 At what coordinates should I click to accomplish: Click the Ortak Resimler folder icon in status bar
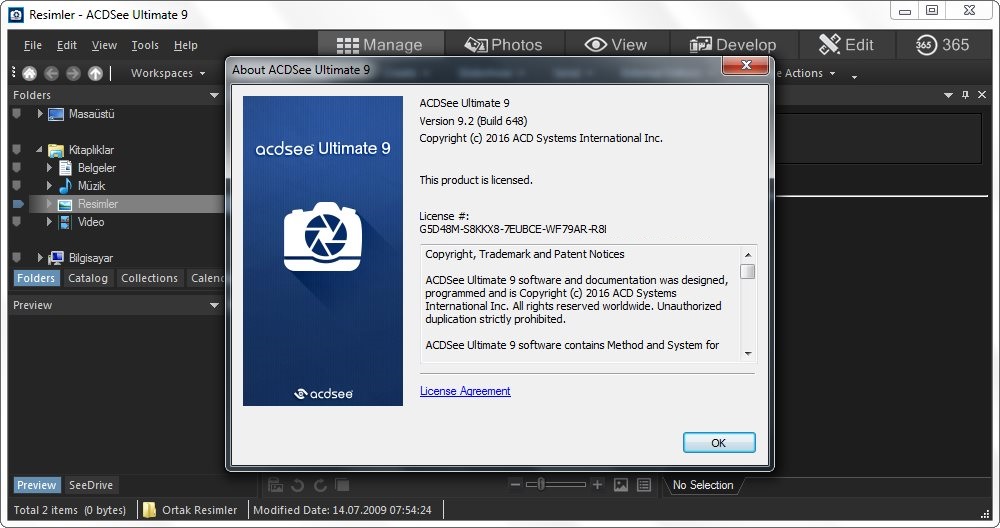click(x=149, y=510)
